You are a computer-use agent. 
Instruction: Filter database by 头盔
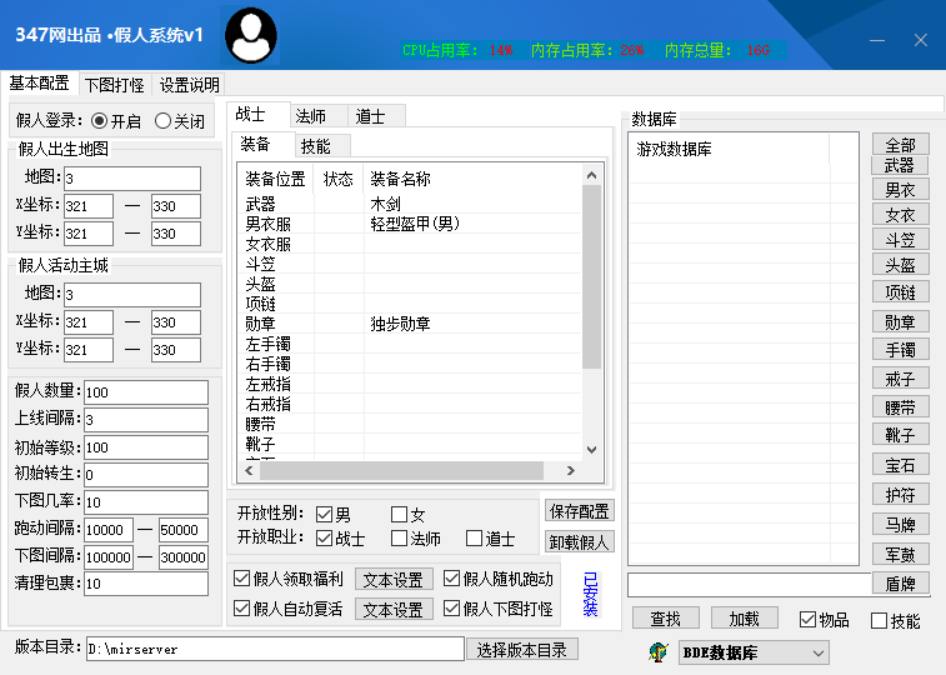coord(900,265)
